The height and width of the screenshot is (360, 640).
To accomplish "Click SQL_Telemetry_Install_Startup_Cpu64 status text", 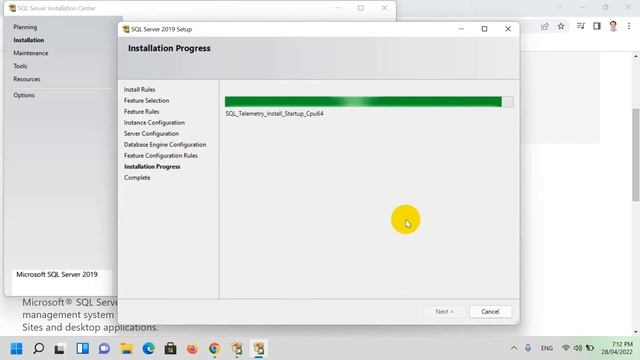I will click(274, 113).
